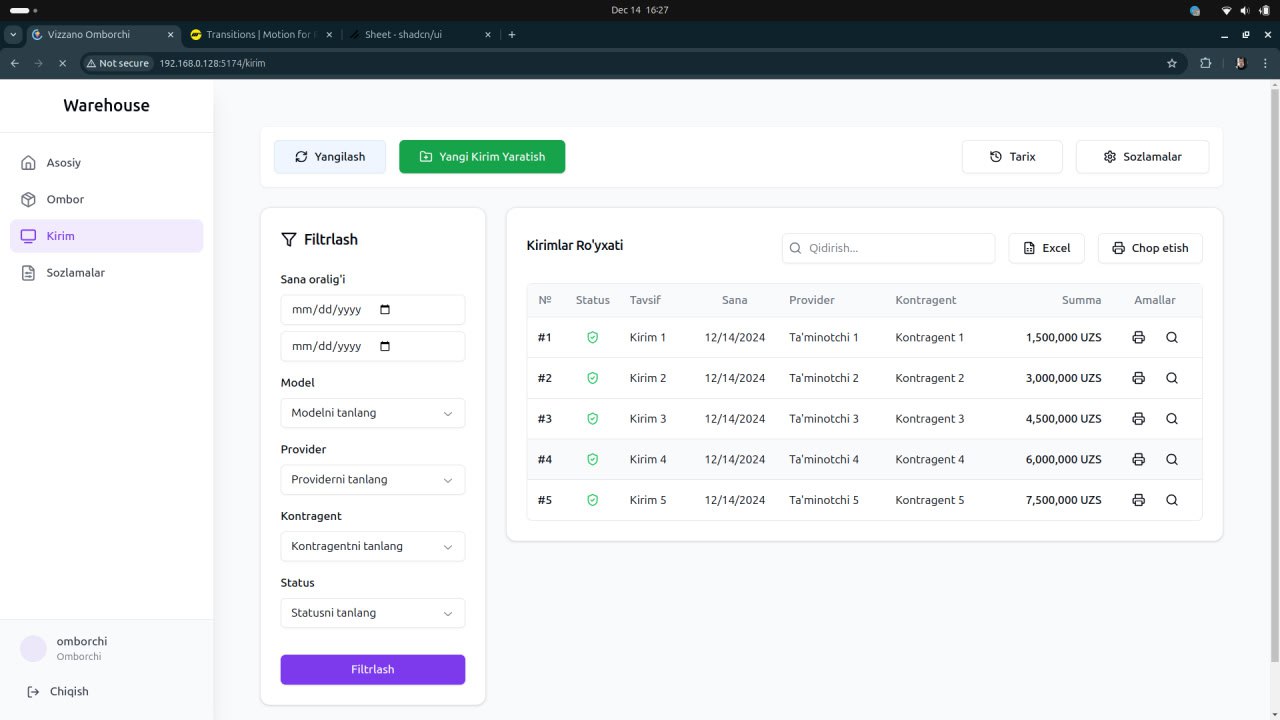
Task: Click the Qidirish search field
Action: 890,248
